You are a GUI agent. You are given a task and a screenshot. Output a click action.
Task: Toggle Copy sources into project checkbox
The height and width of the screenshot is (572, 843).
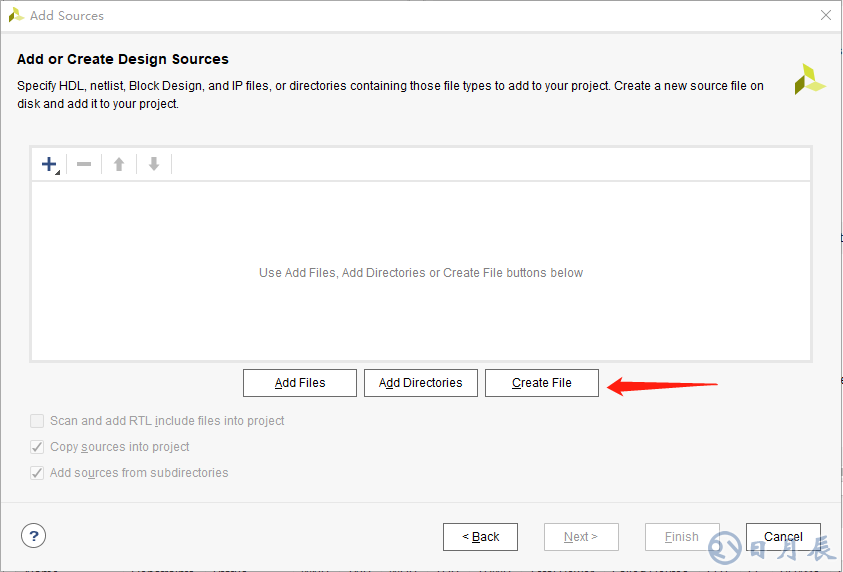pos(37,447)
